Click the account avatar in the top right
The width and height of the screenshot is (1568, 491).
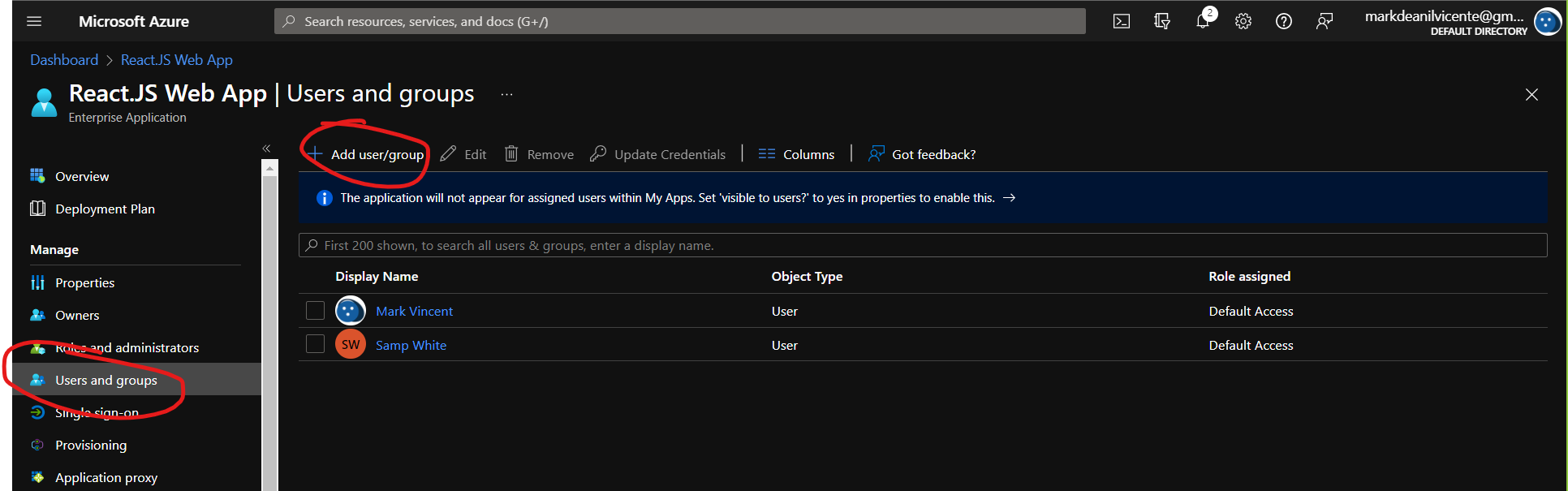click(x=1548, y=22)
